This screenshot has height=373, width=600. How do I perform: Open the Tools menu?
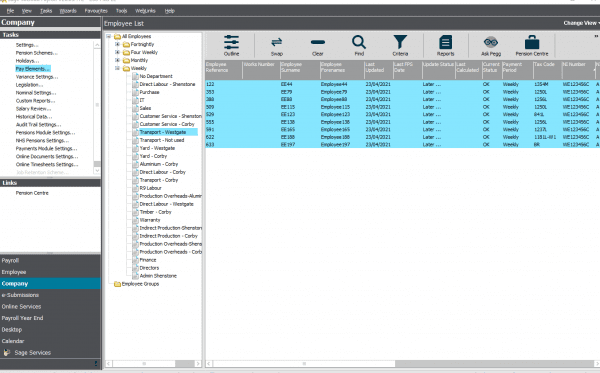(x=121, y=11)
